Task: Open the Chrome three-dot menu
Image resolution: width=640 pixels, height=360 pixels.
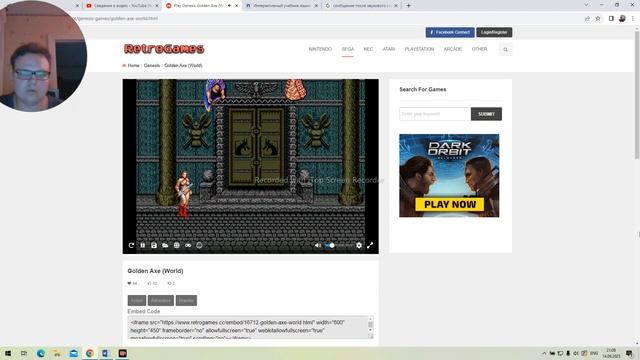Action: coord(633,18)
